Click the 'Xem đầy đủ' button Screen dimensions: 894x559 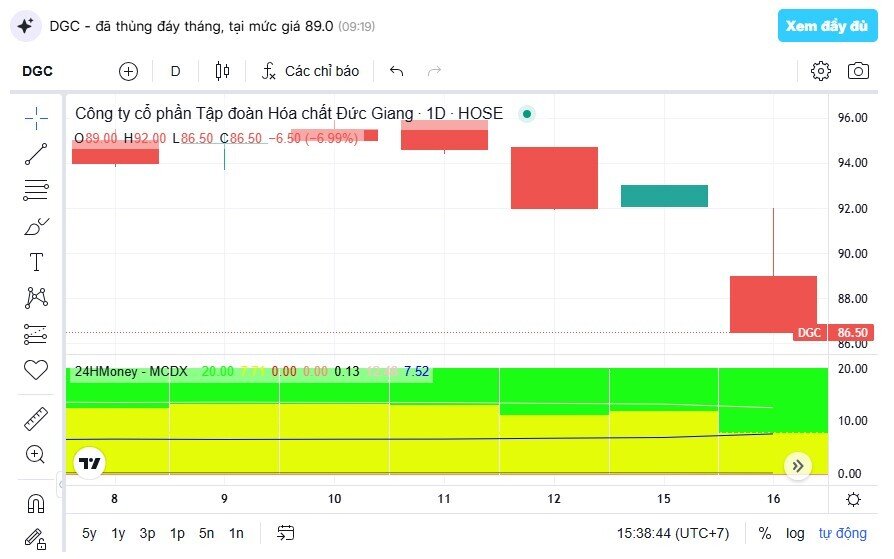coord(826,26)
